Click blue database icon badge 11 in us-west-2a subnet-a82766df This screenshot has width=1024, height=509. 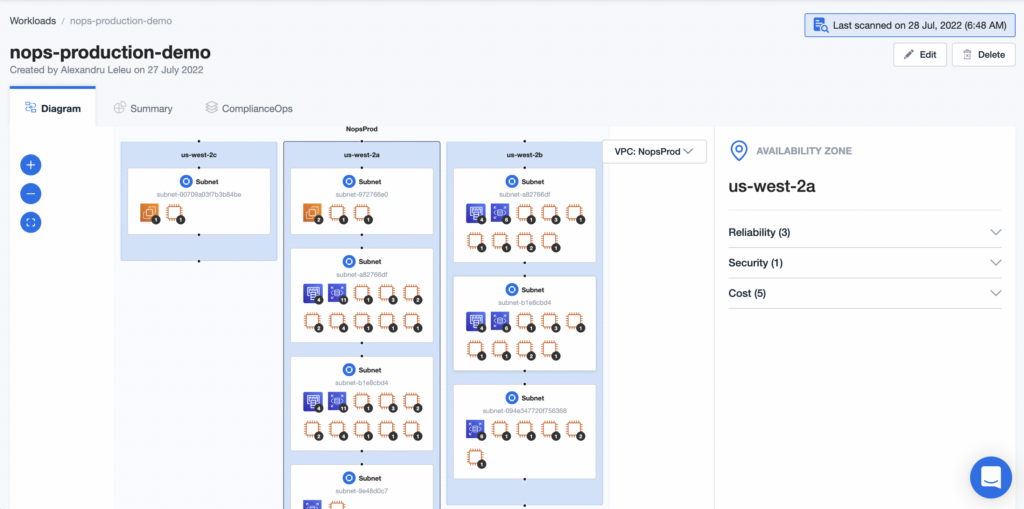(338, 293)
